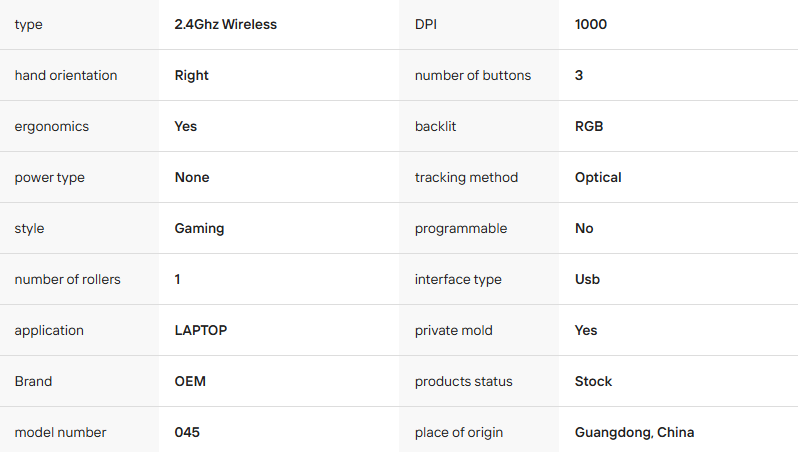Click the hand orientation label
The width and height of the screenshot is (798, 452).
66,75
